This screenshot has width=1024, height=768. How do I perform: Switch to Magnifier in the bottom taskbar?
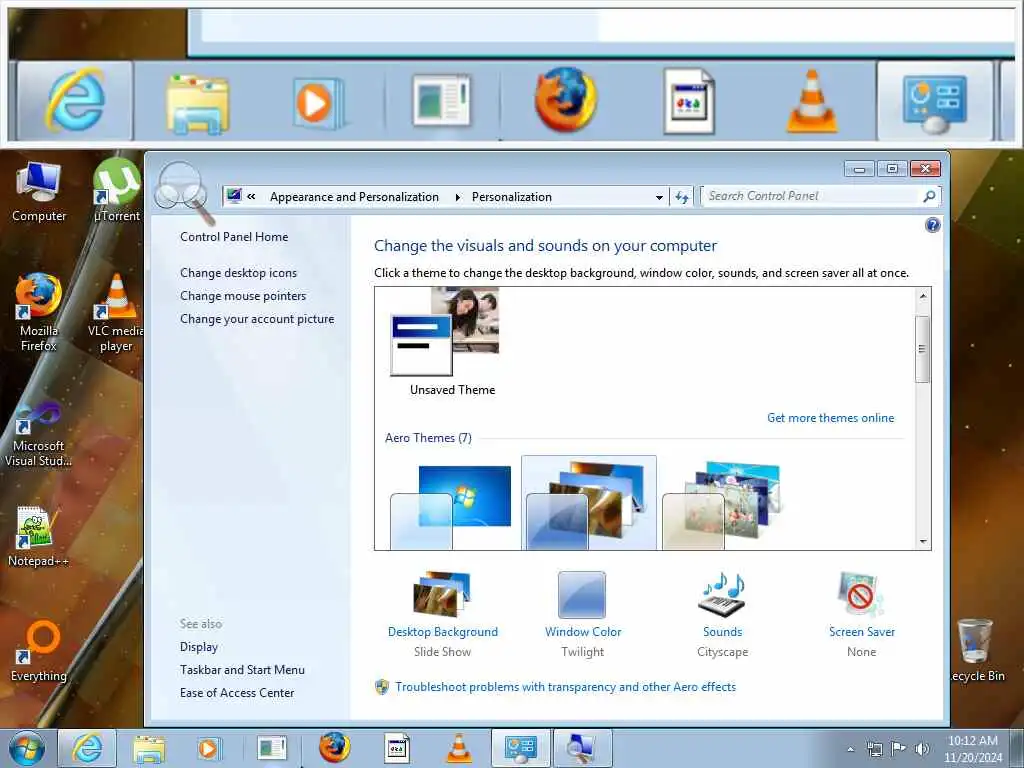[582, 748]
